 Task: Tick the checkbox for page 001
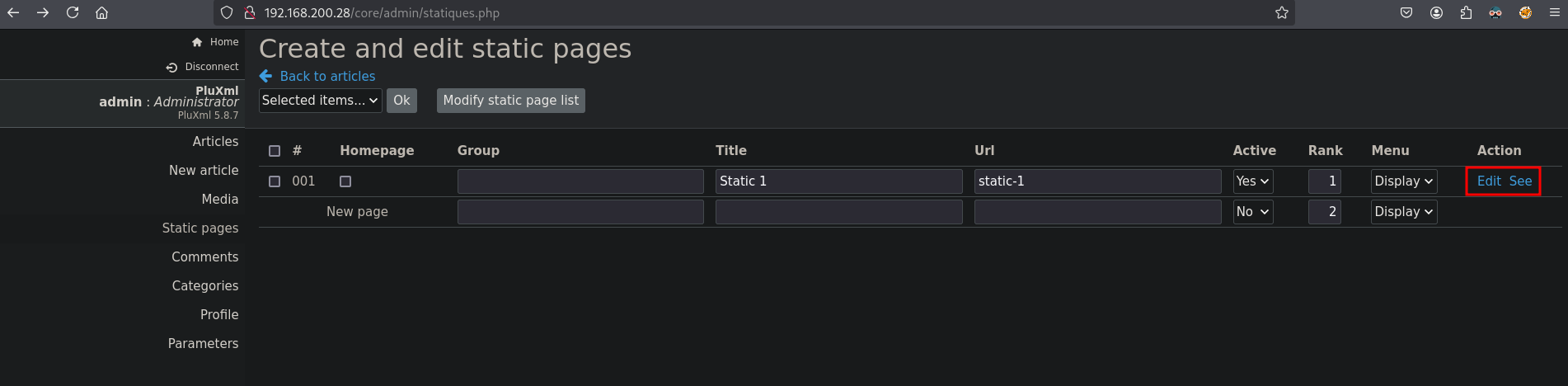click(x=275, y=181)
